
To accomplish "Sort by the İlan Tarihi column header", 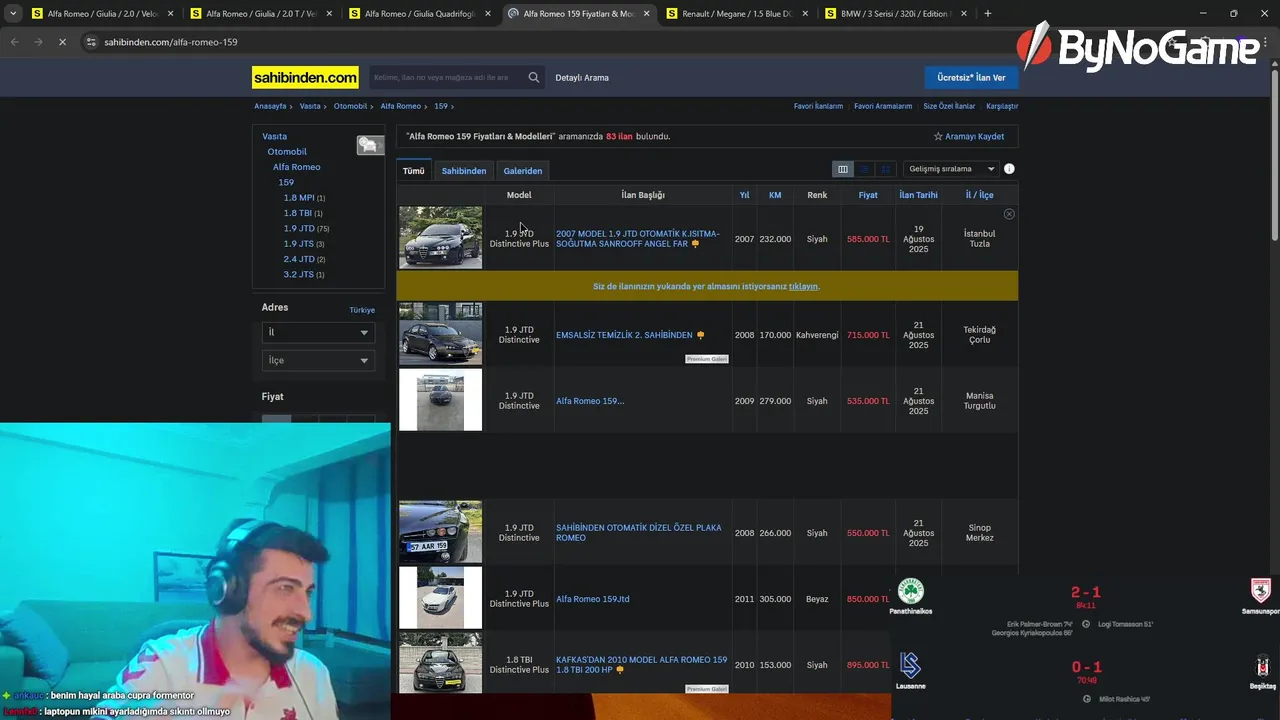I will [918, 195].
